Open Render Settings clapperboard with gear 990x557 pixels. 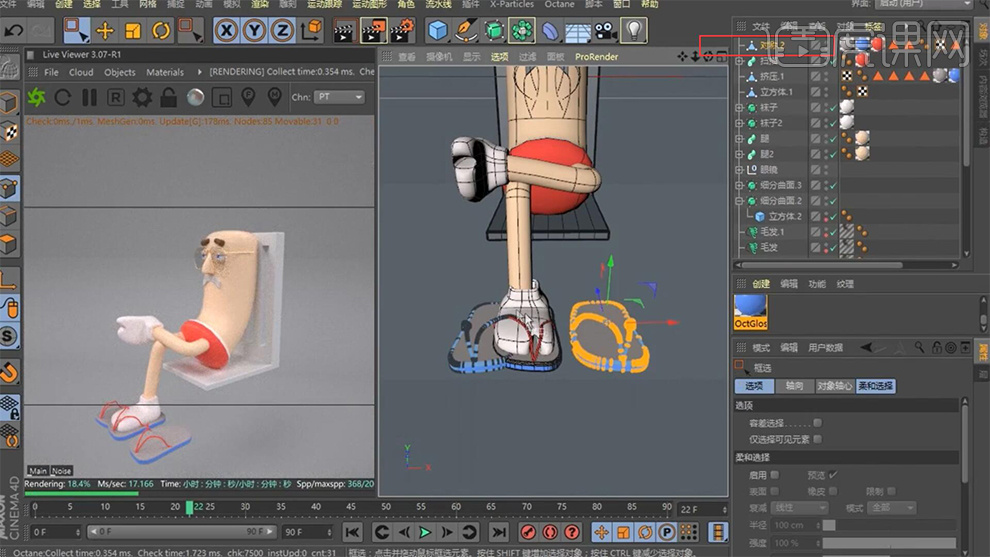pyautogui.click(x=403, y=30)
